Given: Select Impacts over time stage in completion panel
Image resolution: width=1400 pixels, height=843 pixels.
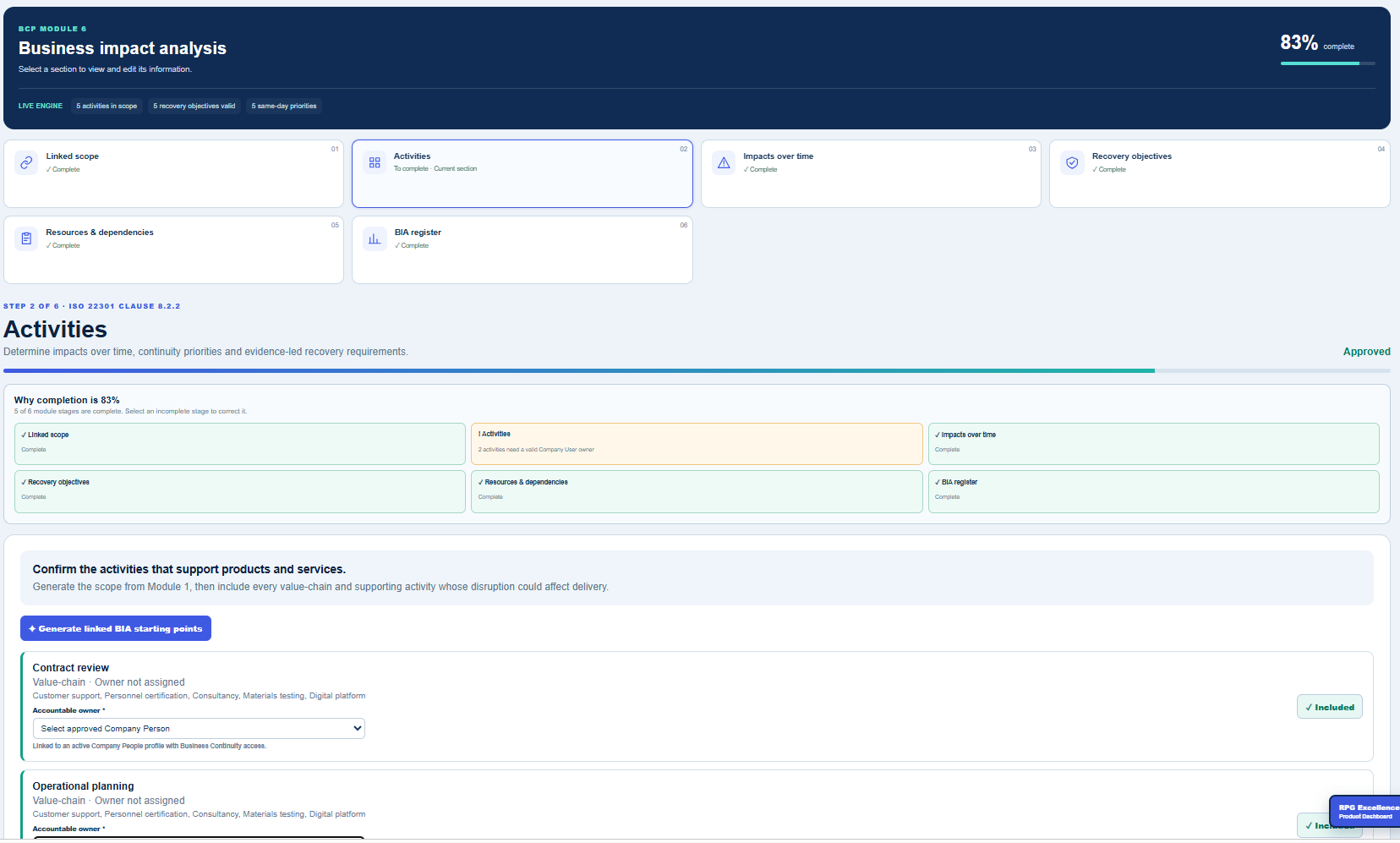Looking at the screenshot, I should (x=1153, y=444).
